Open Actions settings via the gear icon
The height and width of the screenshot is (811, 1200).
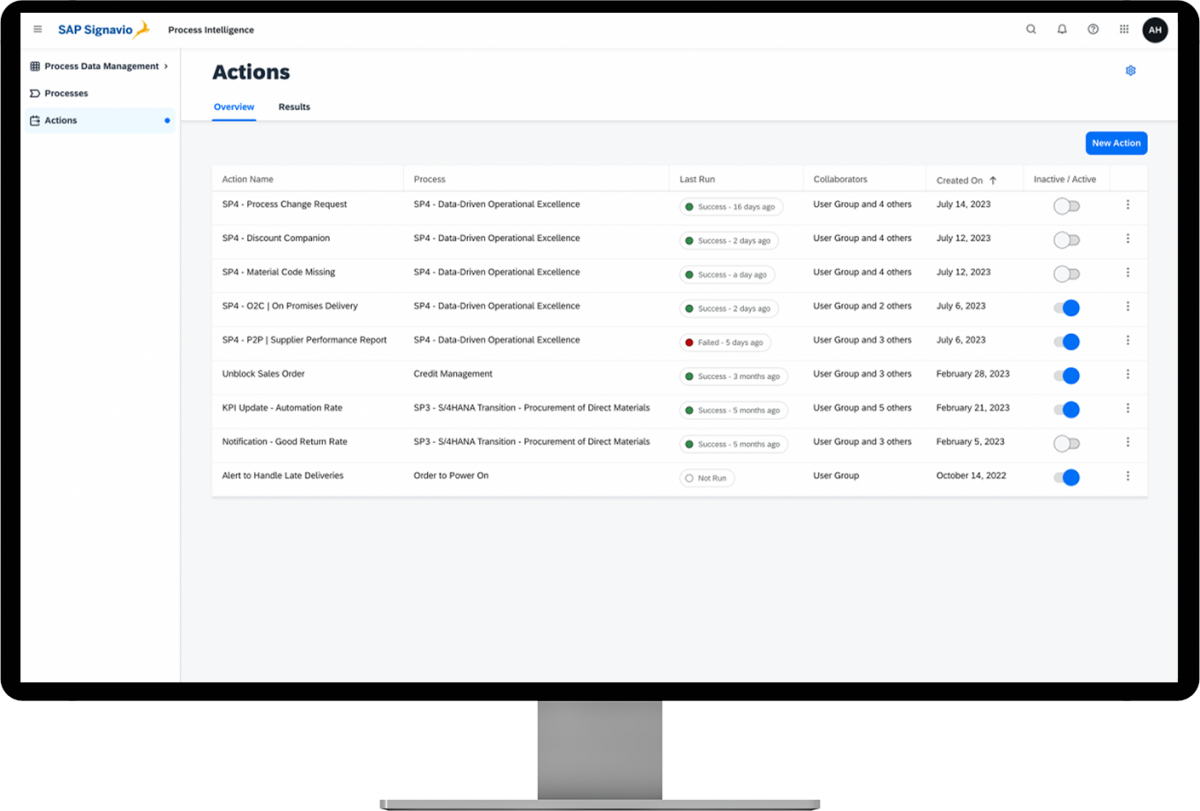pyautogui.click(x=1131, y=70)
